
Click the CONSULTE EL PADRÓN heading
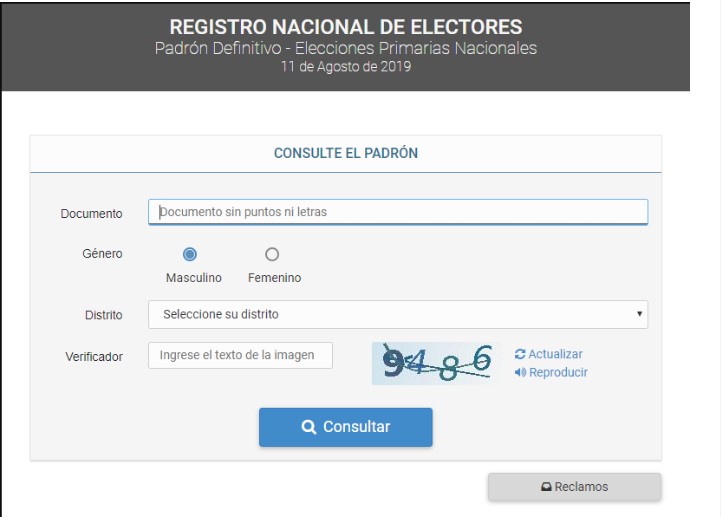[x=346, y=153]
